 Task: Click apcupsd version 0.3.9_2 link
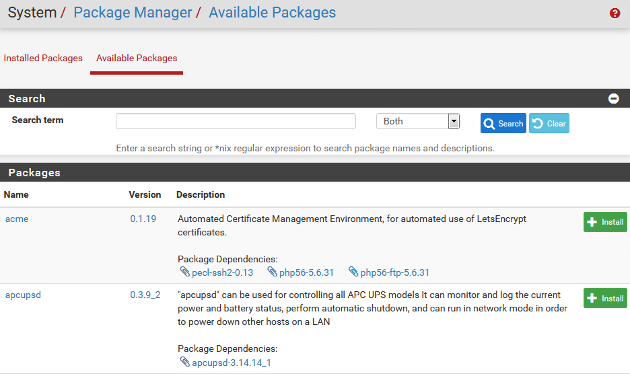click(x=145, y=295)
